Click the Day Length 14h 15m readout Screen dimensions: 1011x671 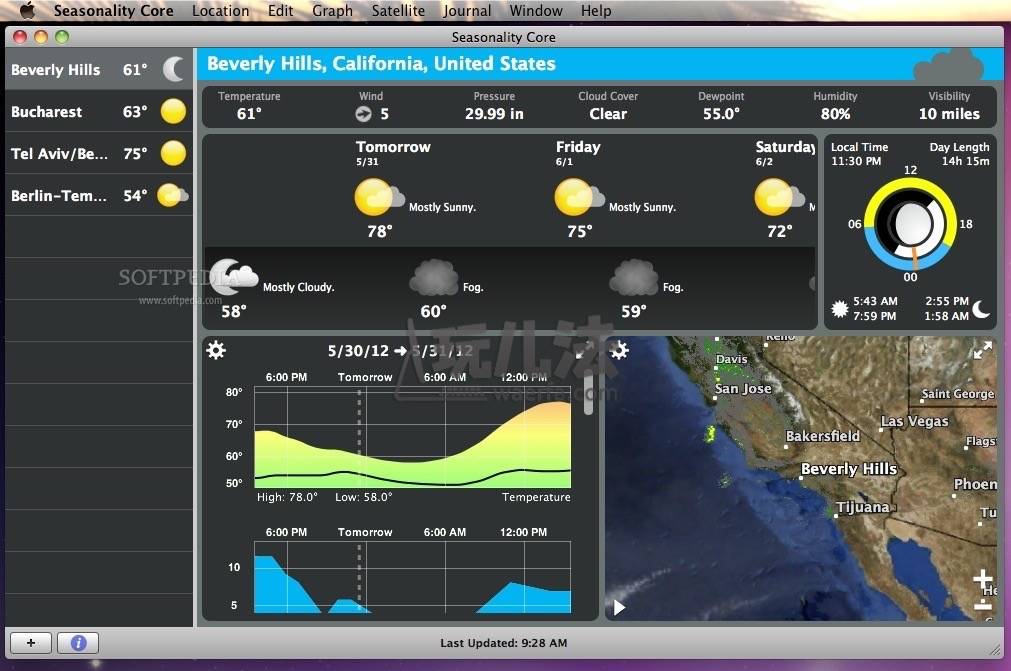tap(959, 154)
